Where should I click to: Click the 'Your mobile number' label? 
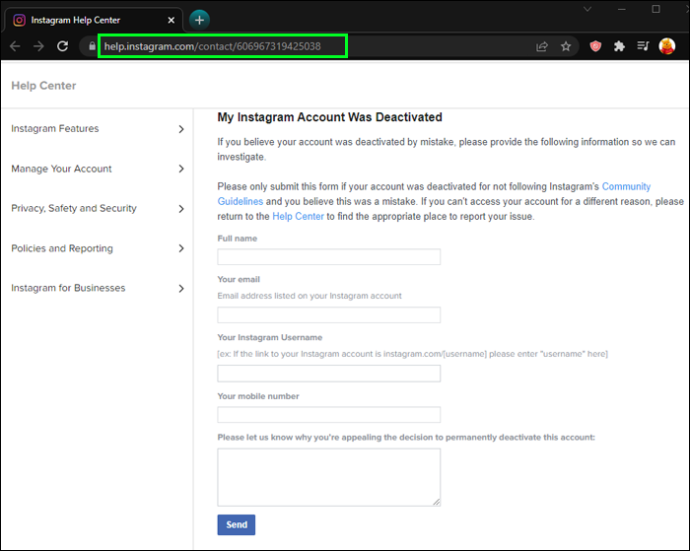258,396
